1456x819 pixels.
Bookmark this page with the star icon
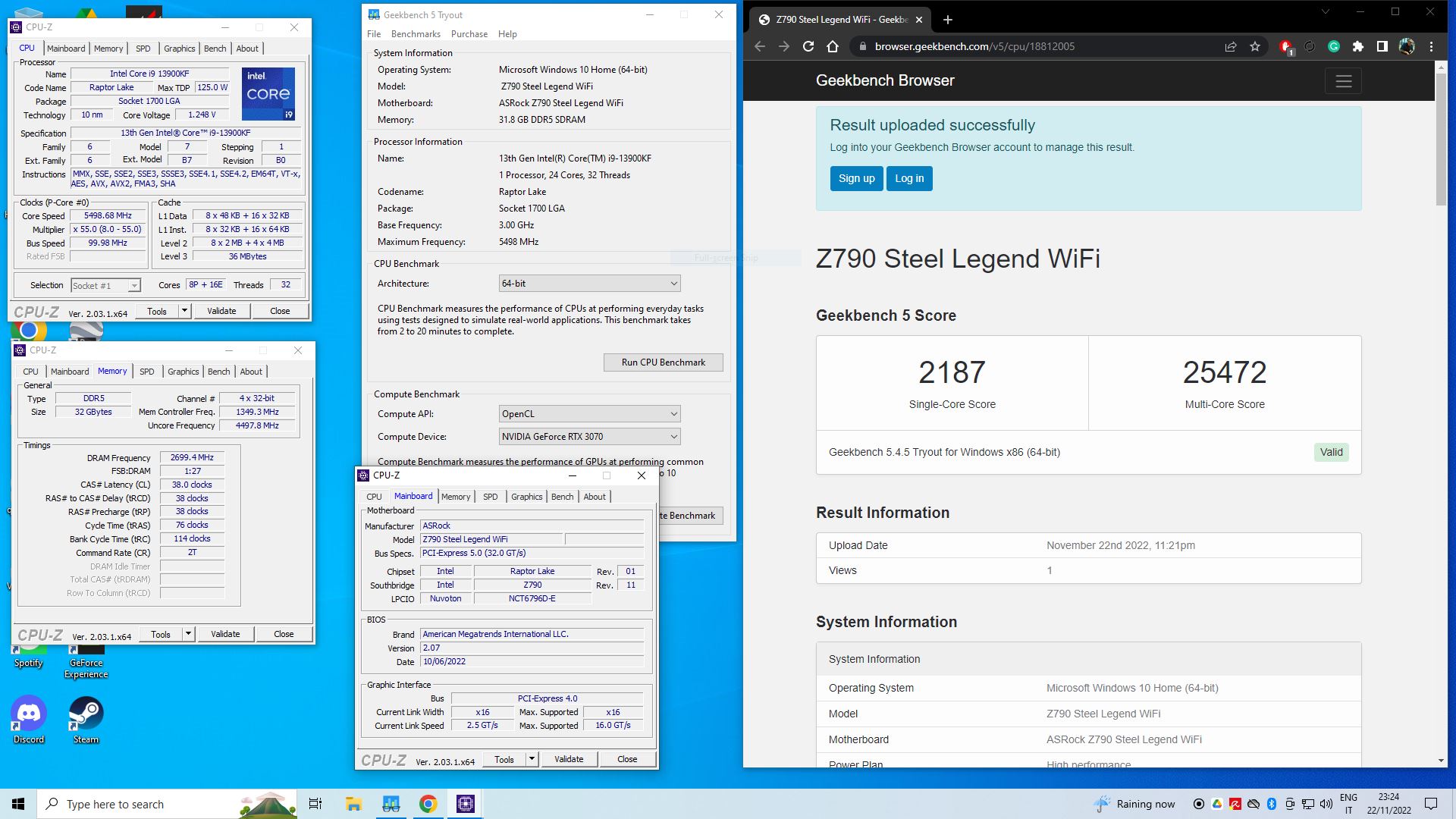[1255, 46]
